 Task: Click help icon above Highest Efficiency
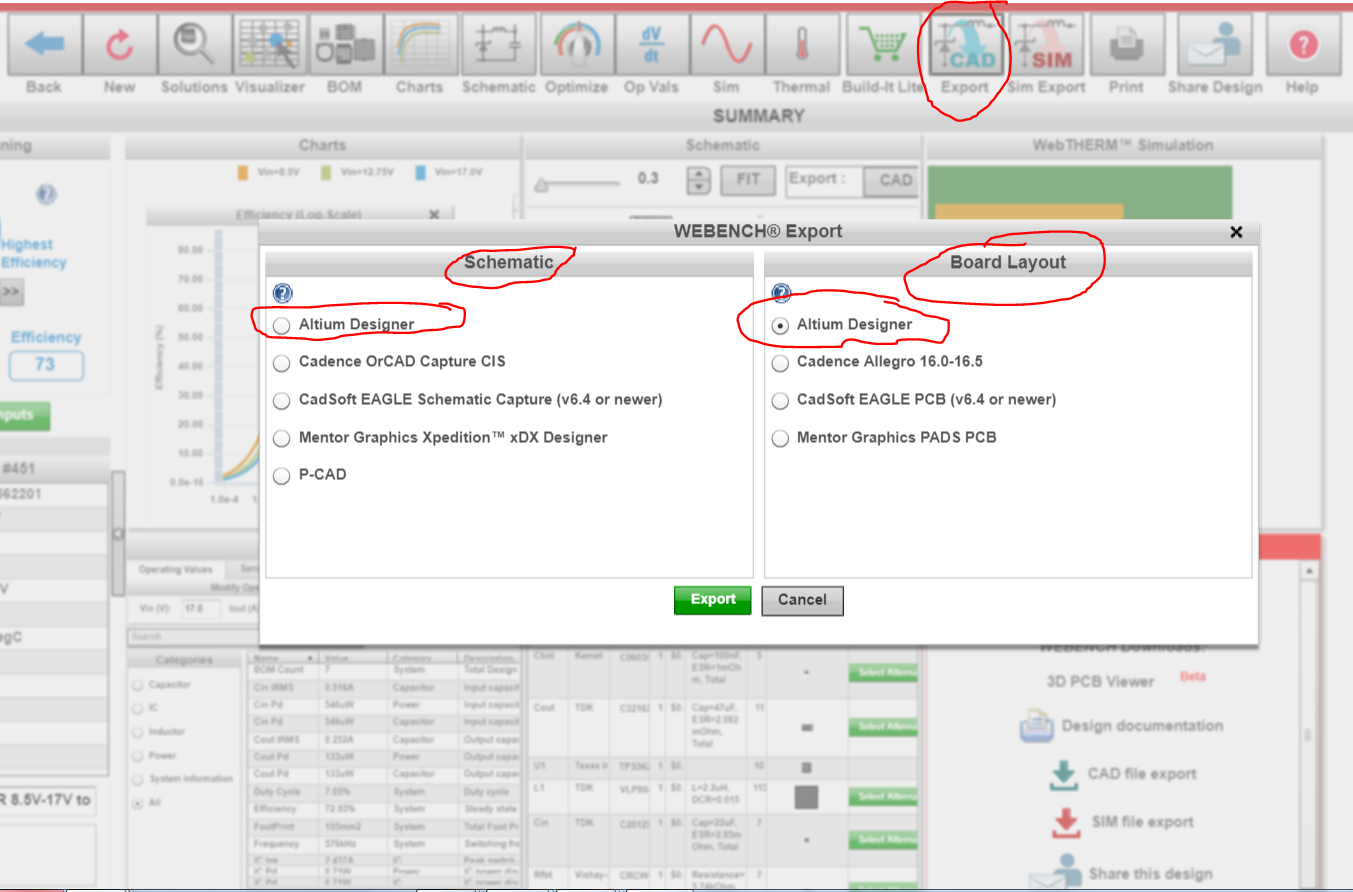(46, 194)
